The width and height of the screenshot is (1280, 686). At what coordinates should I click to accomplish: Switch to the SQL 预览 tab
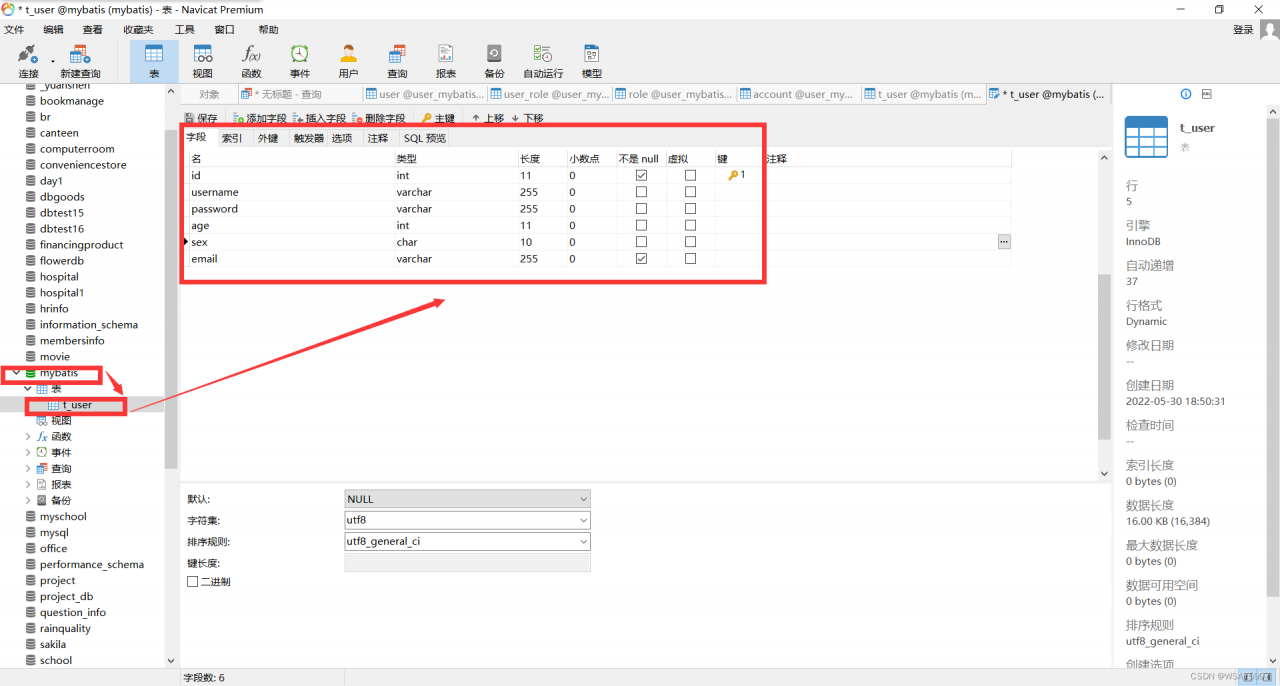tap(425, 138)
